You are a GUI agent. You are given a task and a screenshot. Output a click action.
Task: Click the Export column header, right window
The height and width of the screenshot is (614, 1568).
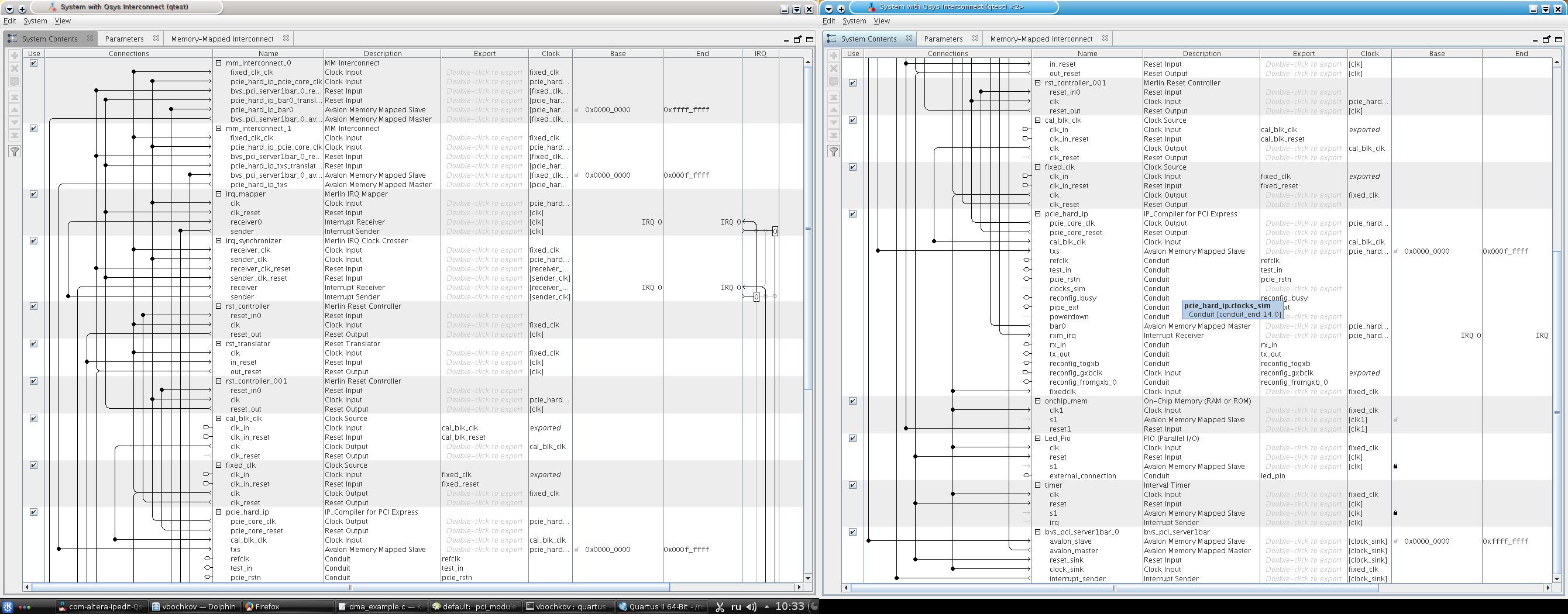click(1304, 54)
